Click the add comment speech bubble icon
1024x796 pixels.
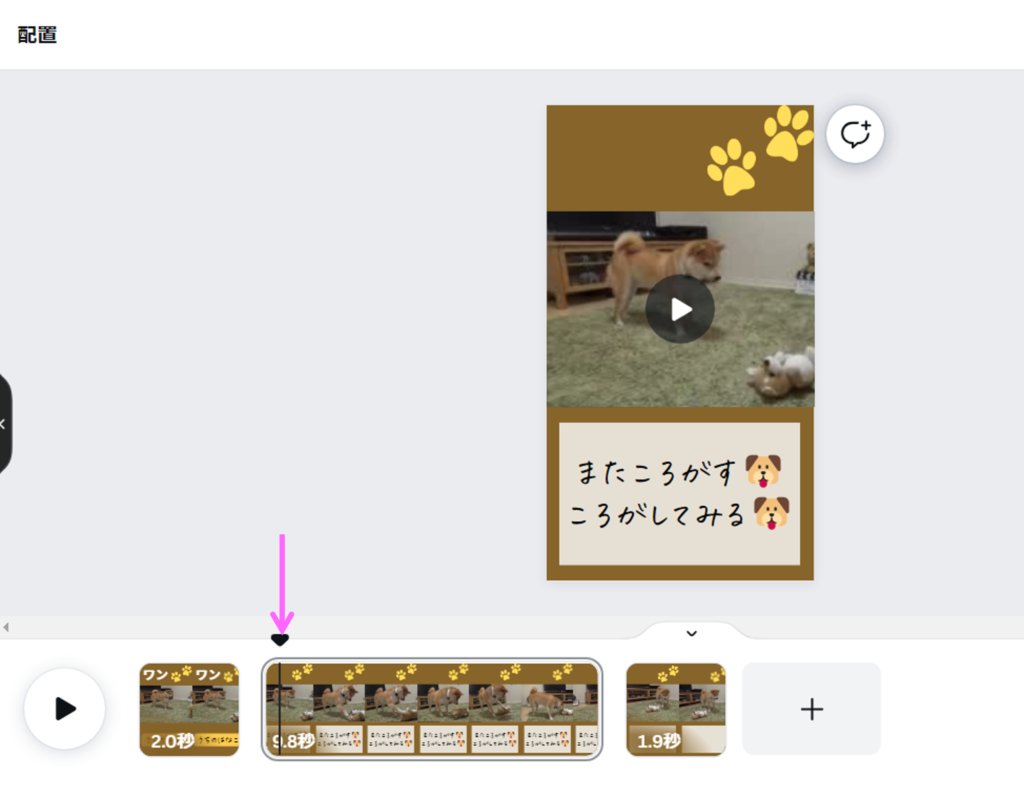(x=855, y=134)
